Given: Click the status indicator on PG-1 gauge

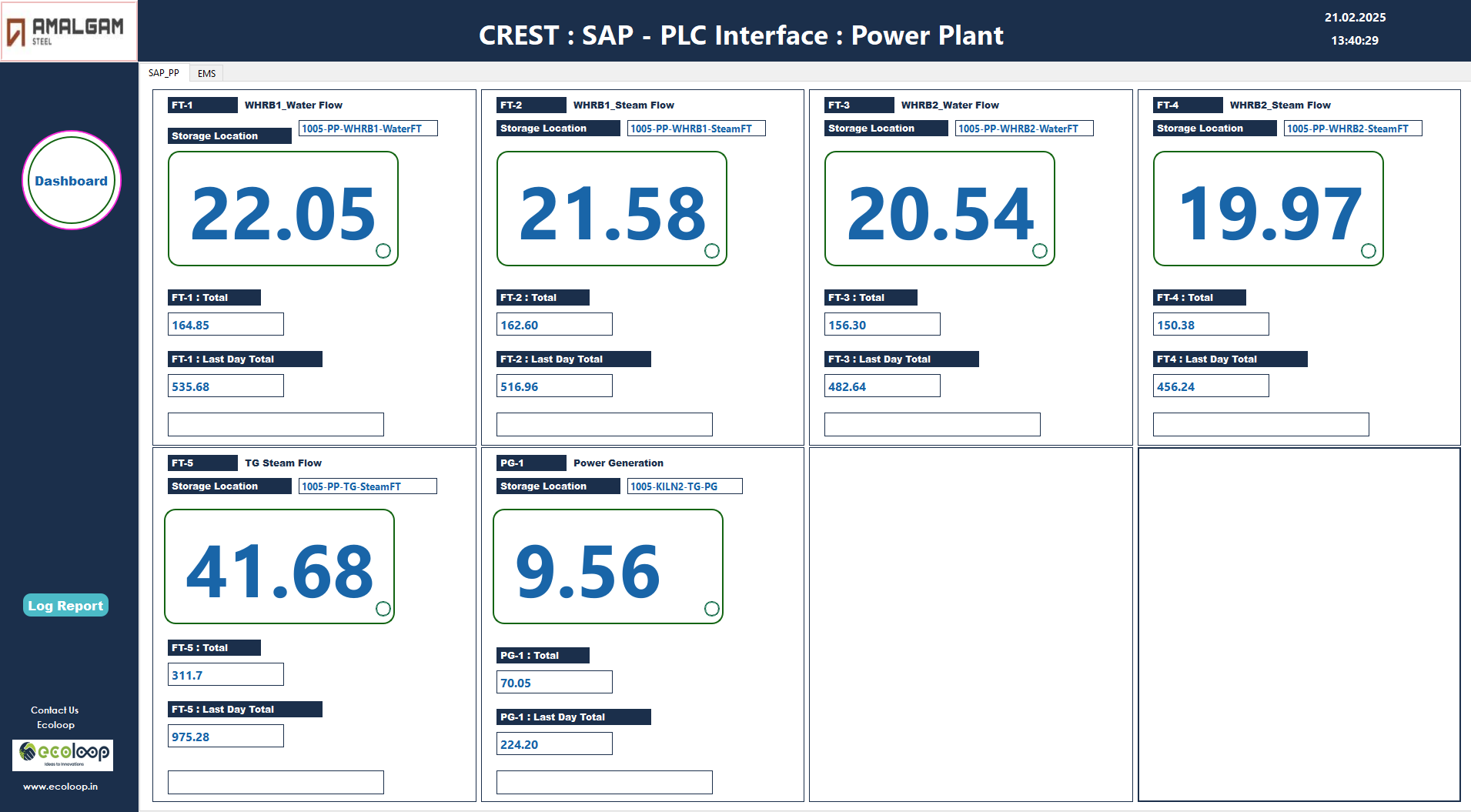Looking at the screenshot, I should pyautogui.click(x=710, y=608).
